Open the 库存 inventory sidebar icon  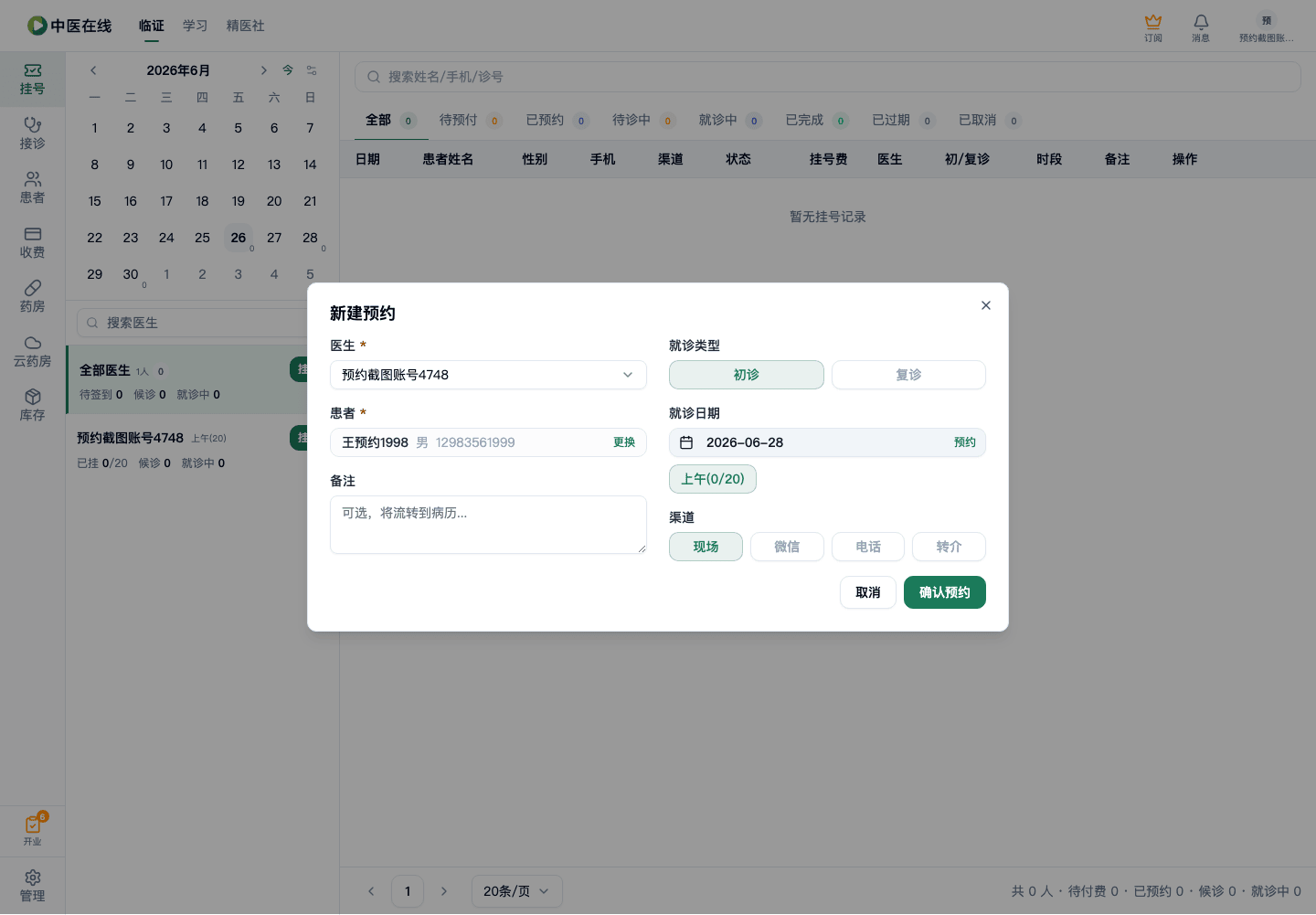tap(32, 406)
